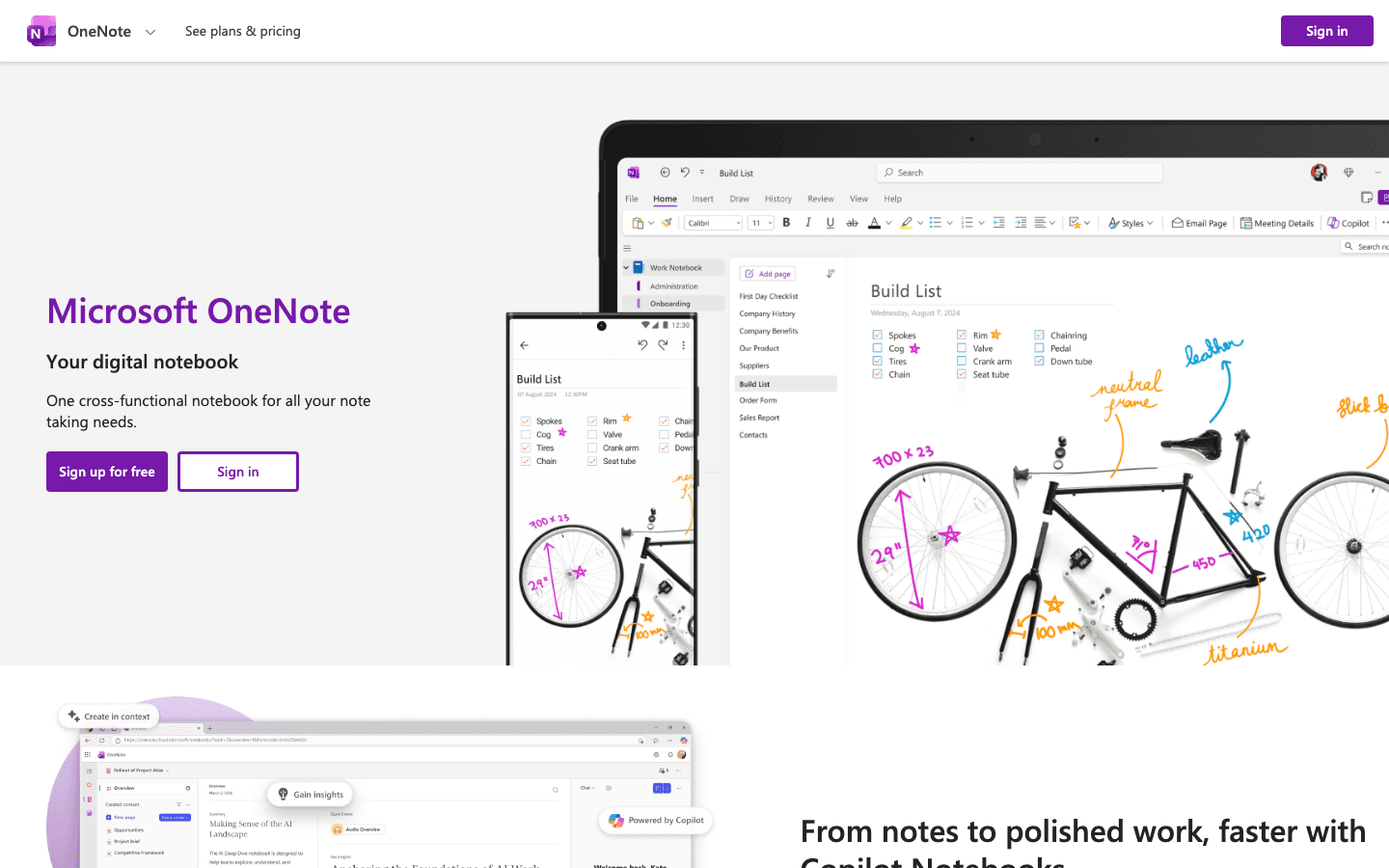Toggle underline formatting in the ribbon
1389x868 pixels.
click(831, 223)
